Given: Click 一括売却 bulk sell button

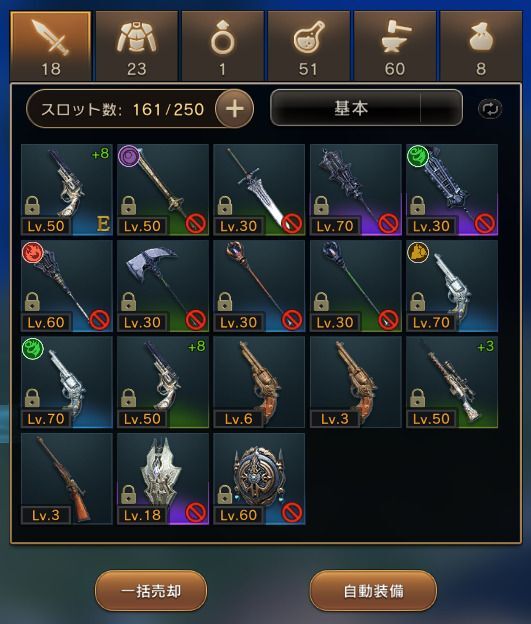Looking at the screenshot, I should tap(151, 591).
